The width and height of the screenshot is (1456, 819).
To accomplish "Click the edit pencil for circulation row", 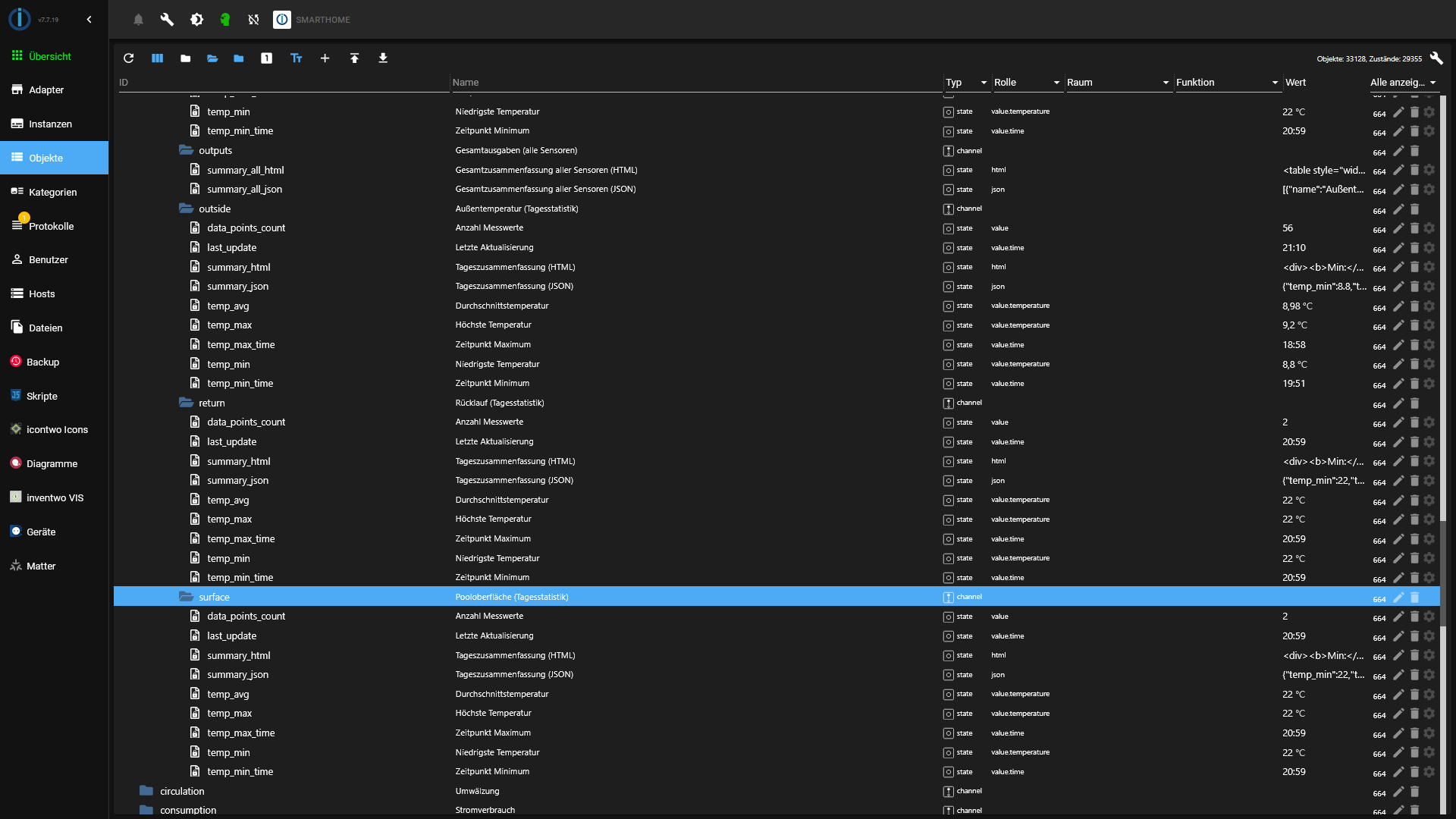I will (1398, 792).
